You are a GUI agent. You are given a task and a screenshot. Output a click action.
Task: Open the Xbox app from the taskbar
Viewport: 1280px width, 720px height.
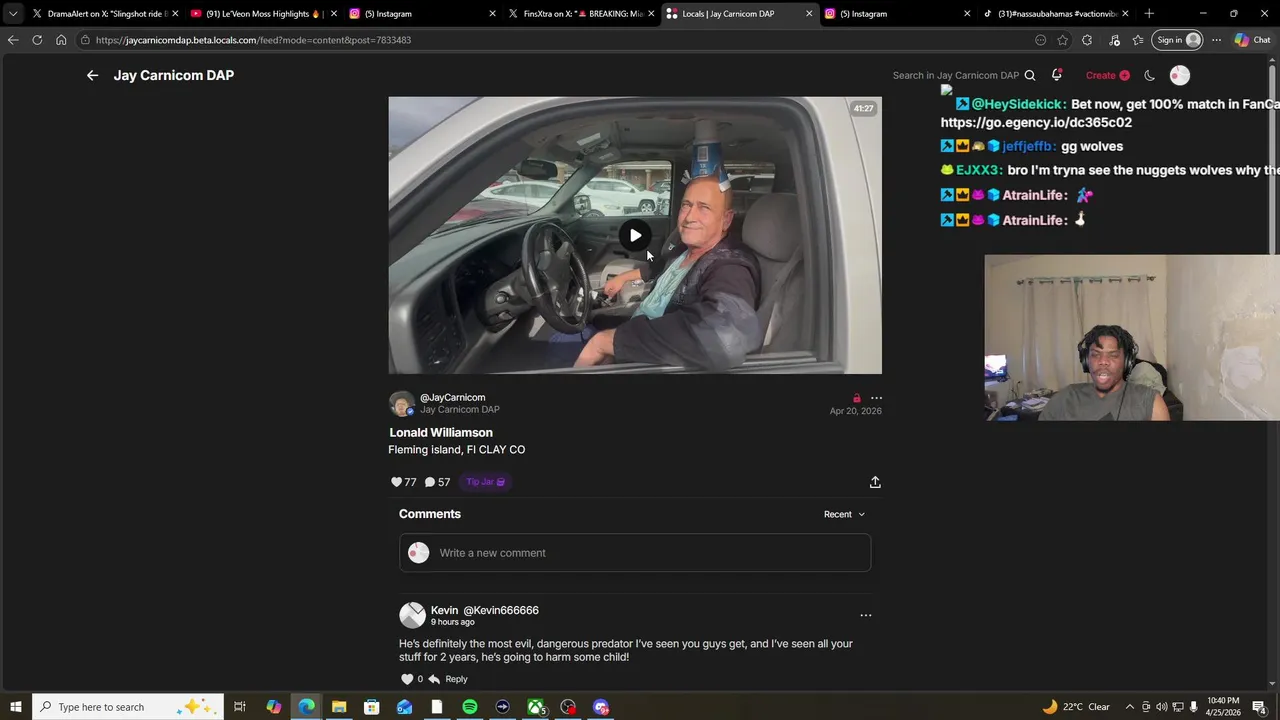536,707
